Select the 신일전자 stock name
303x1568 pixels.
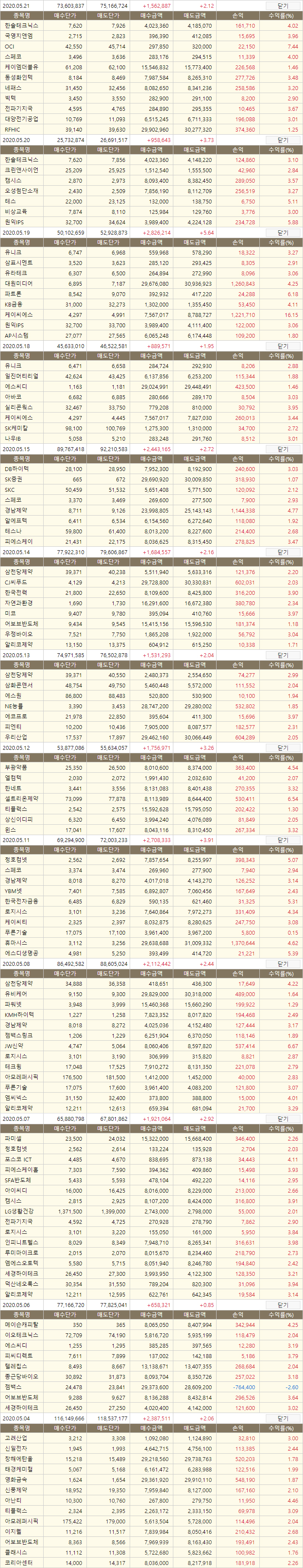16,1448
